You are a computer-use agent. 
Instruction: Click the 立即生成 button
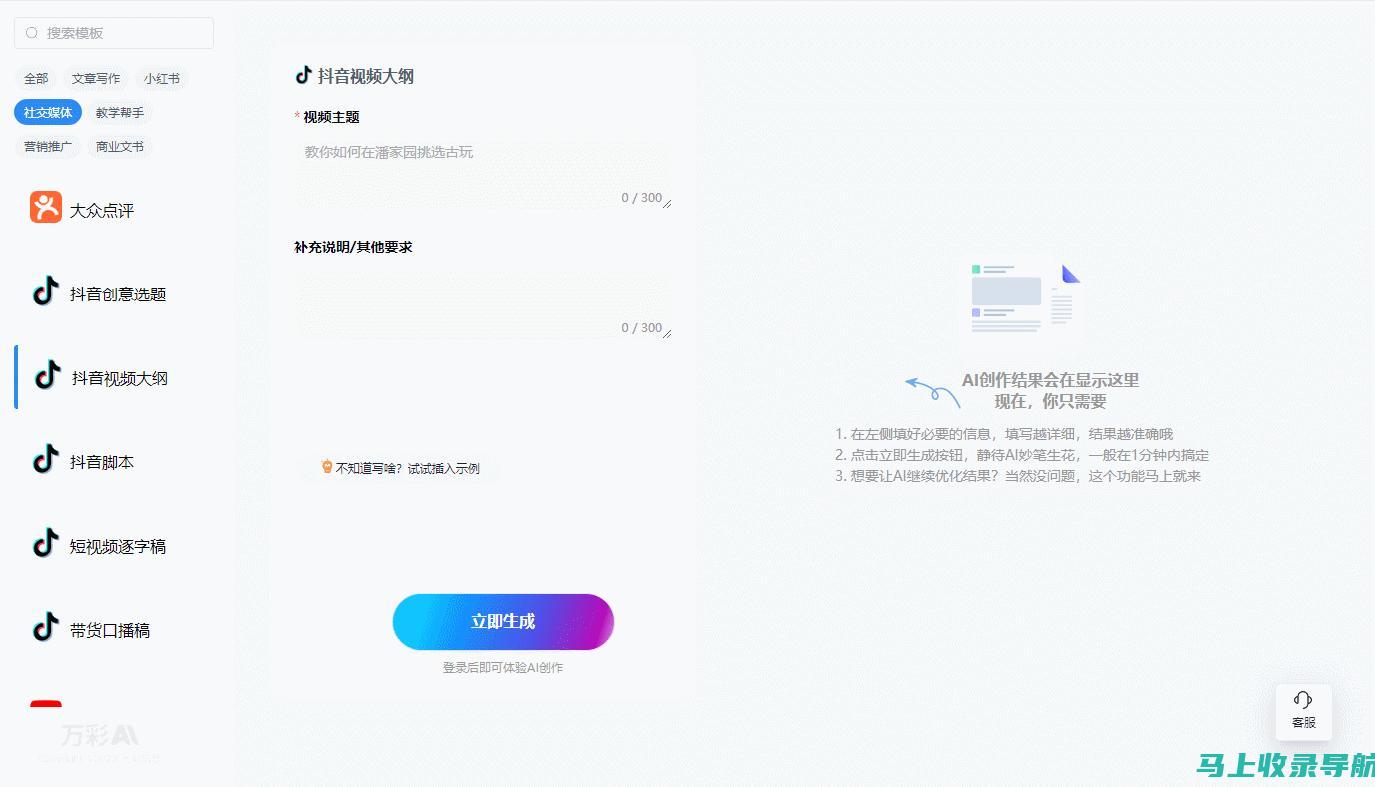click(x=503, y=622)
